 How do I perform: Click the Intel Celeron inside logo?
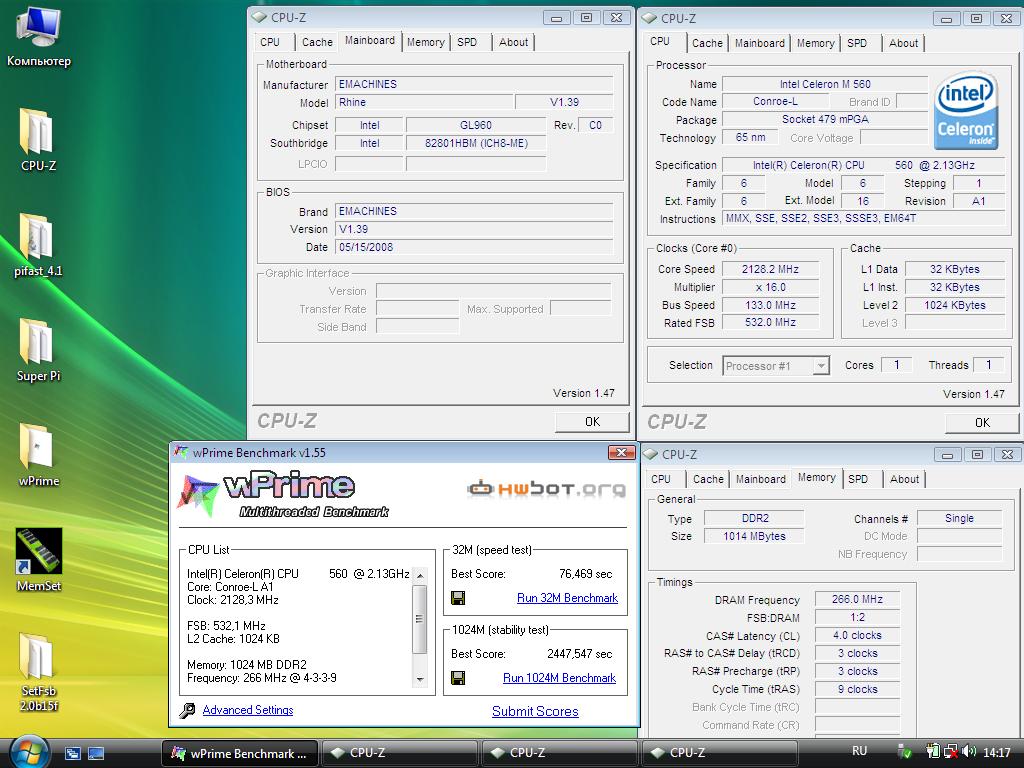(966, 111)
